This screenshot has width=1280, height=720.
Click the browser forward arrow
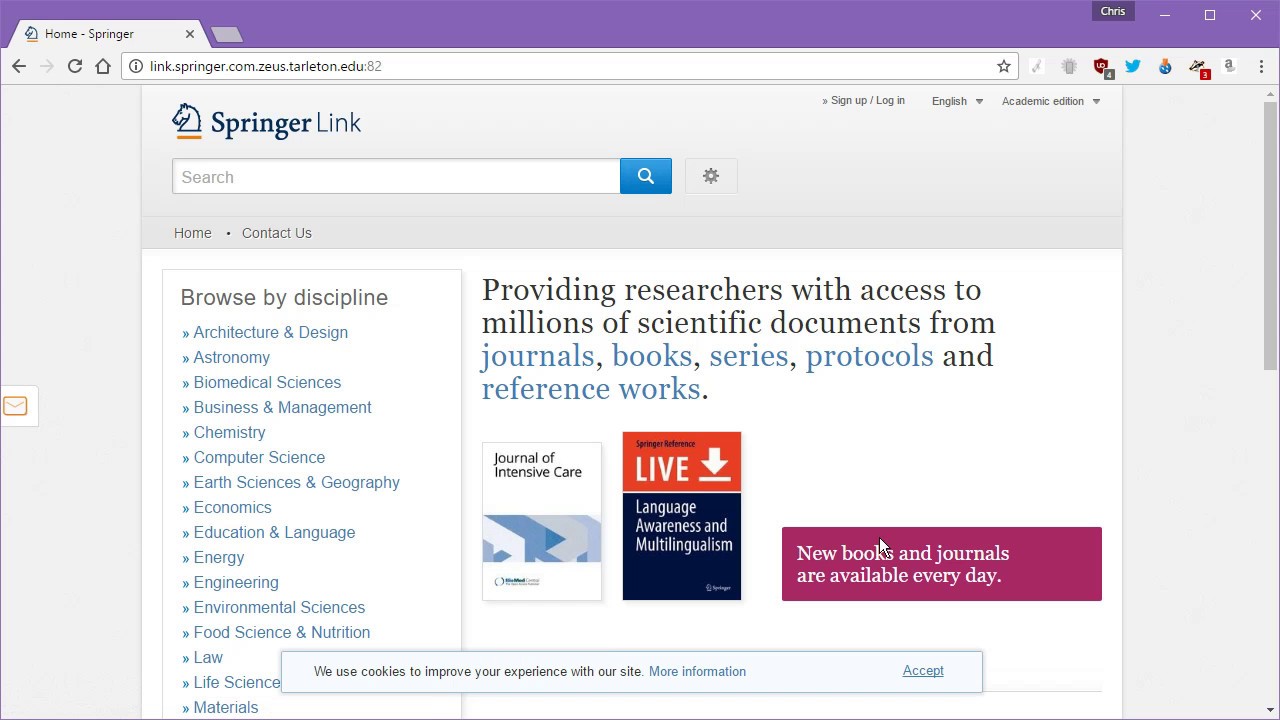[47, 66]
